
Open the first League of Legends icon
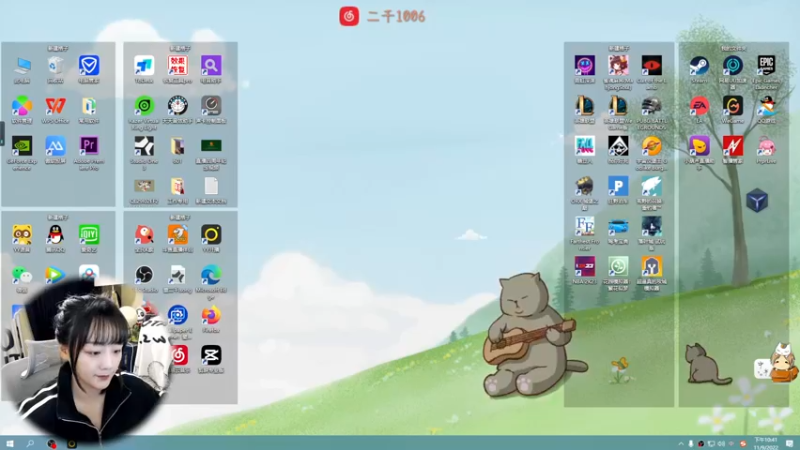585,106
